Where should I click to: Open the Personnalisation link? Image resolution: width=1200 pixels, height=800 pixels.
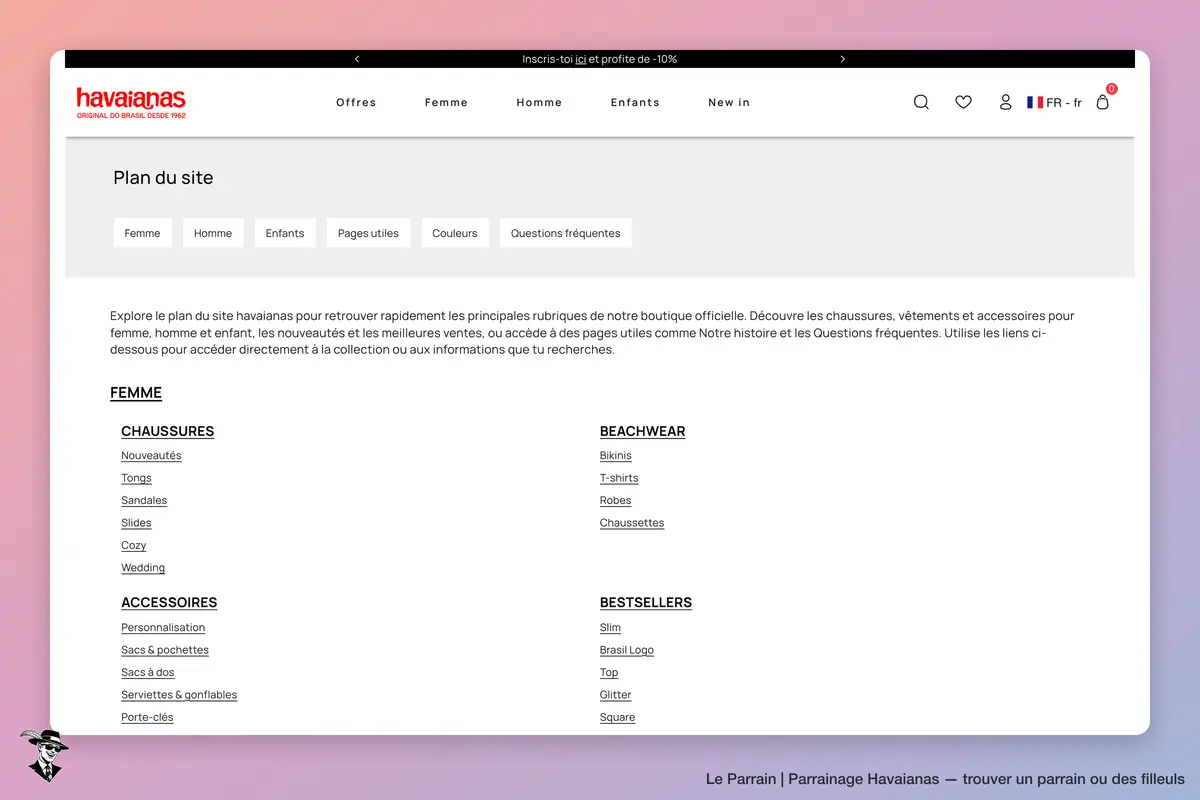[163, 628]
